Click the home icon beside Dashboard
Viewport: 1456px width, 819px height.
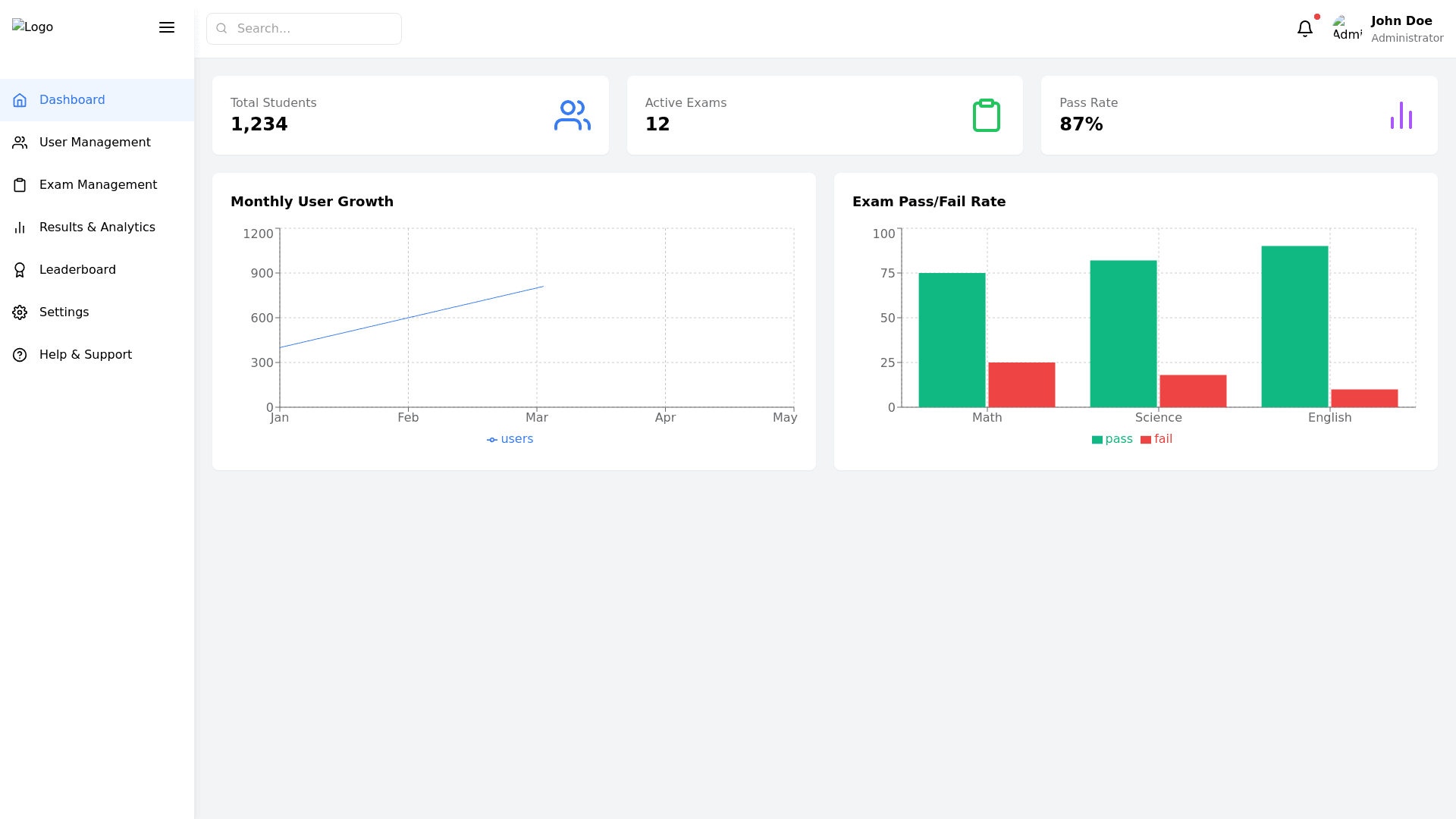pos(20,100)
